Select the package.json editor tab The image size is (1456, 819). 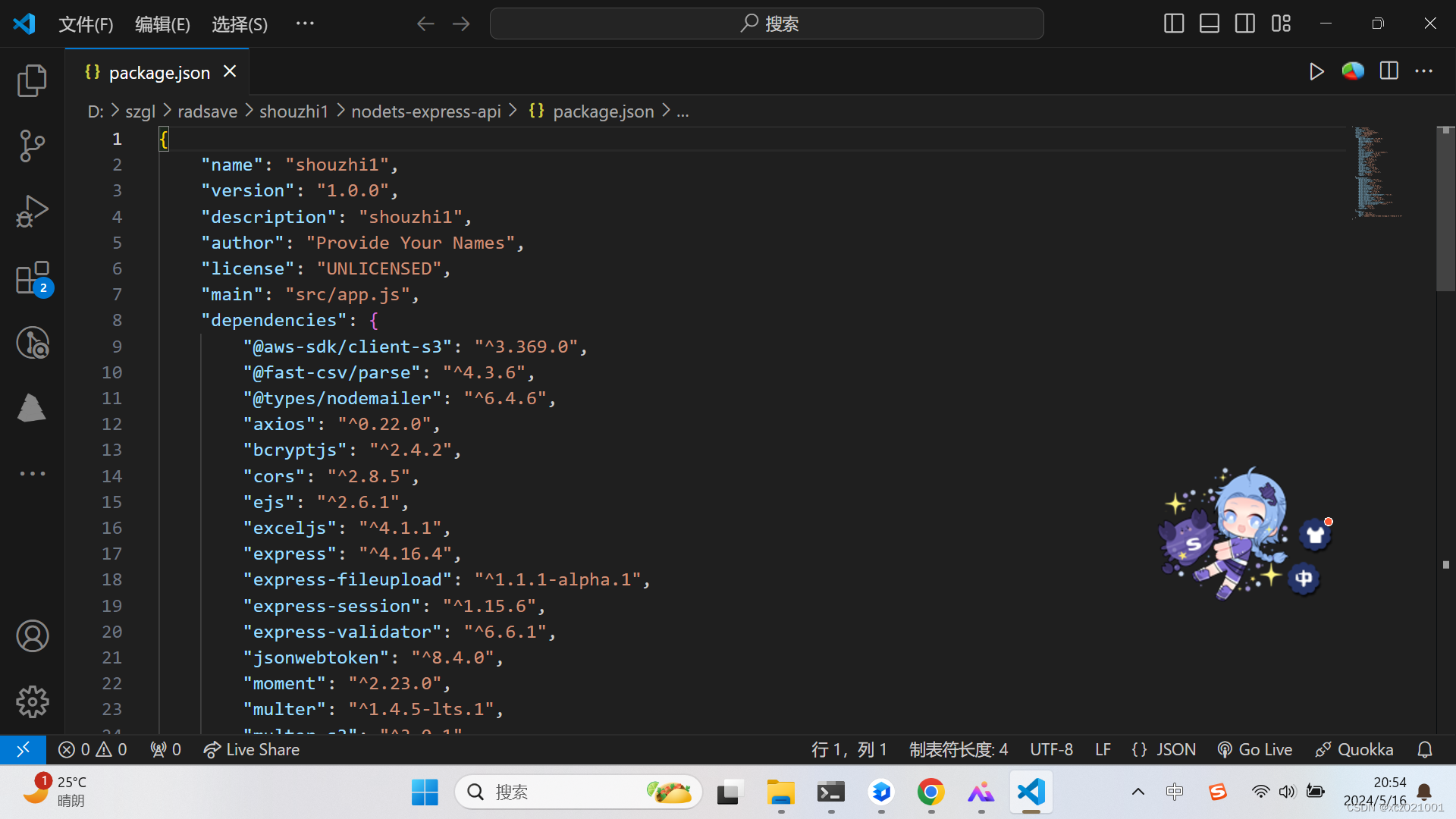(158, 73)
